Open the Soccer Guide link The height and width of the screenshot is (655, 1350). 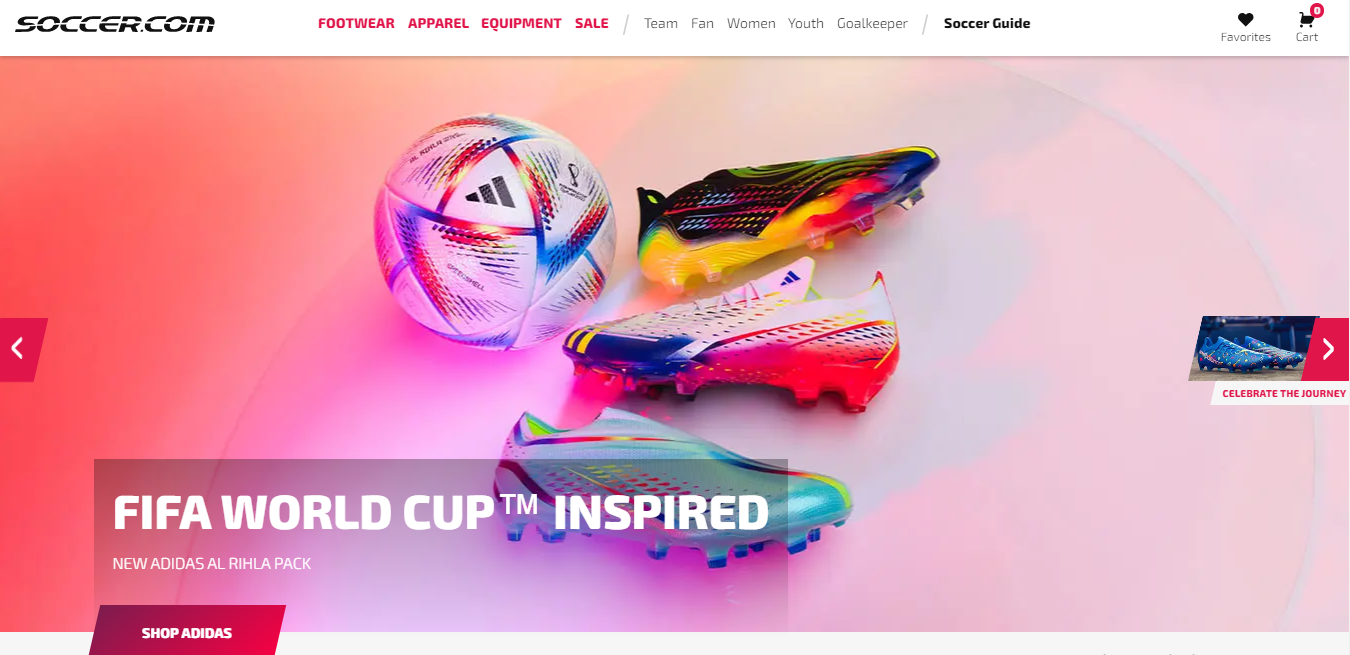[x=987, y=23]
